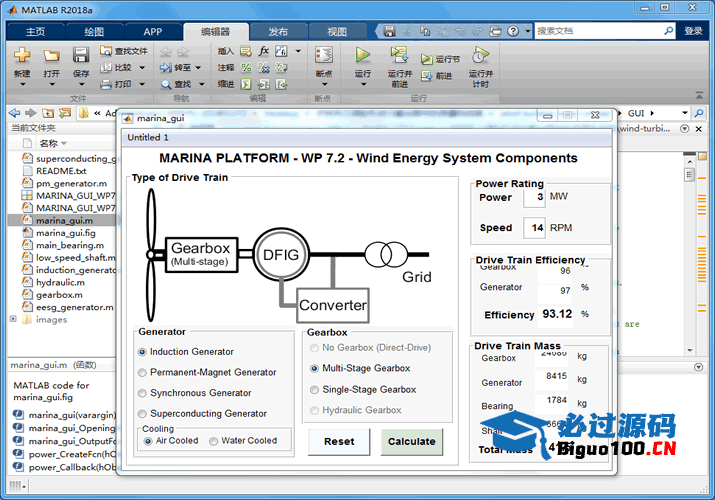This screenshot has width=715, height=500.
Task: Click the insert section icon next to 插入
Action: tap(246, 51)
